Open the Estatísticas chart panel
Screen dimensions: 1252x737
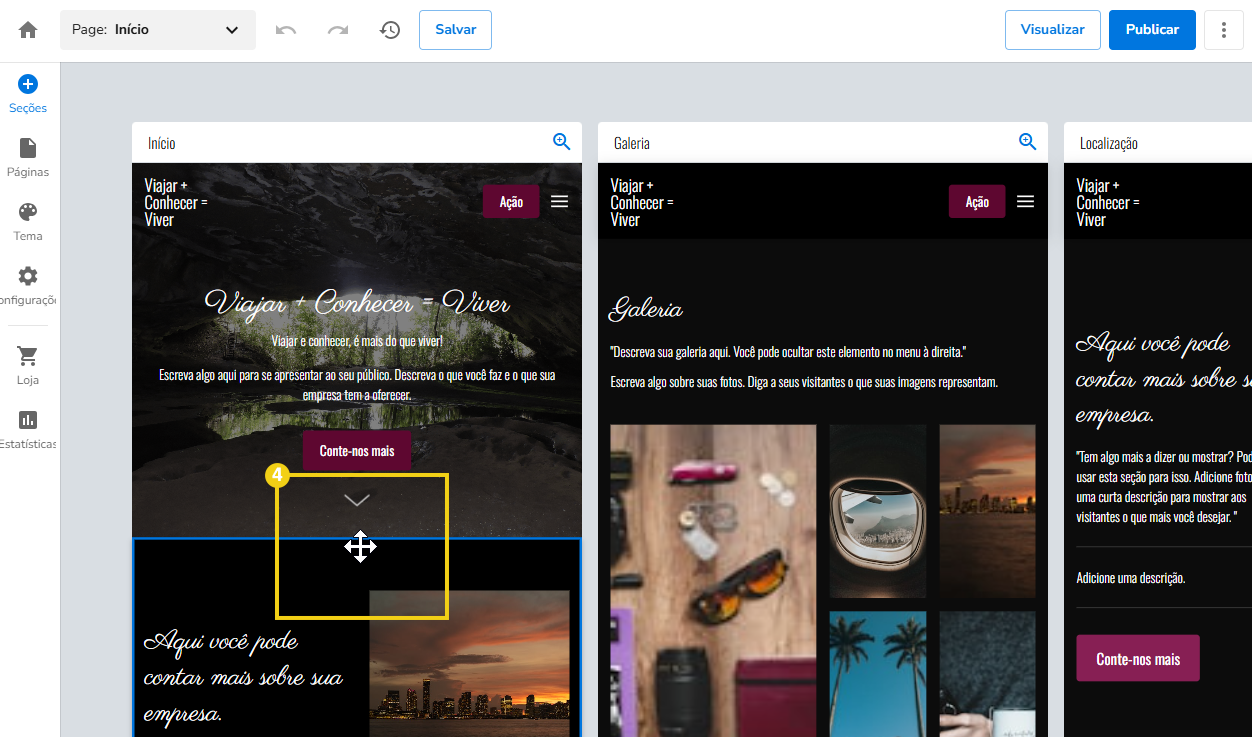point(28,430)
